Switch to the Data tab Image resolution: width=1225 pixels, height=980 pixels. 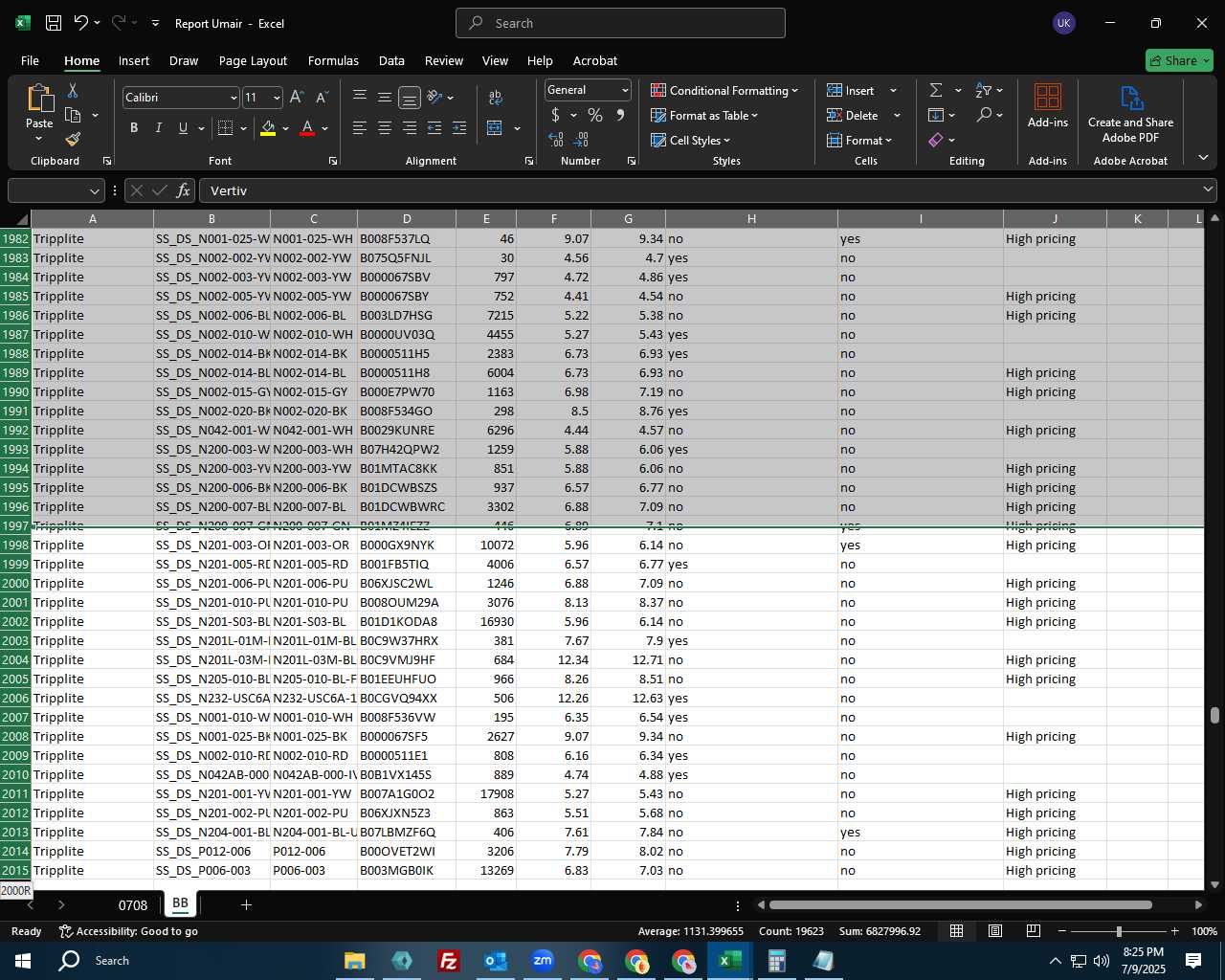[x=391, y=60]
